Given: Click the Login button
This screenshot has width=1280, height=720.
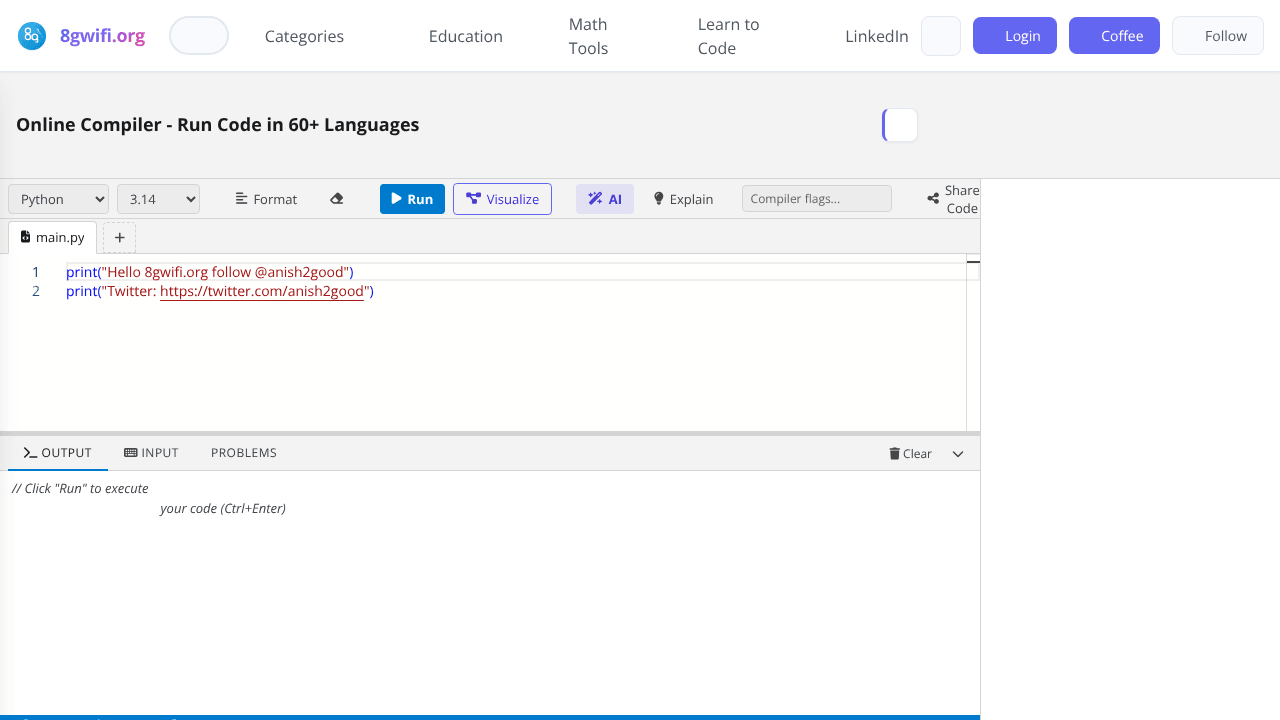Looking at the screenshot, I should click(x=1015, y=36).
